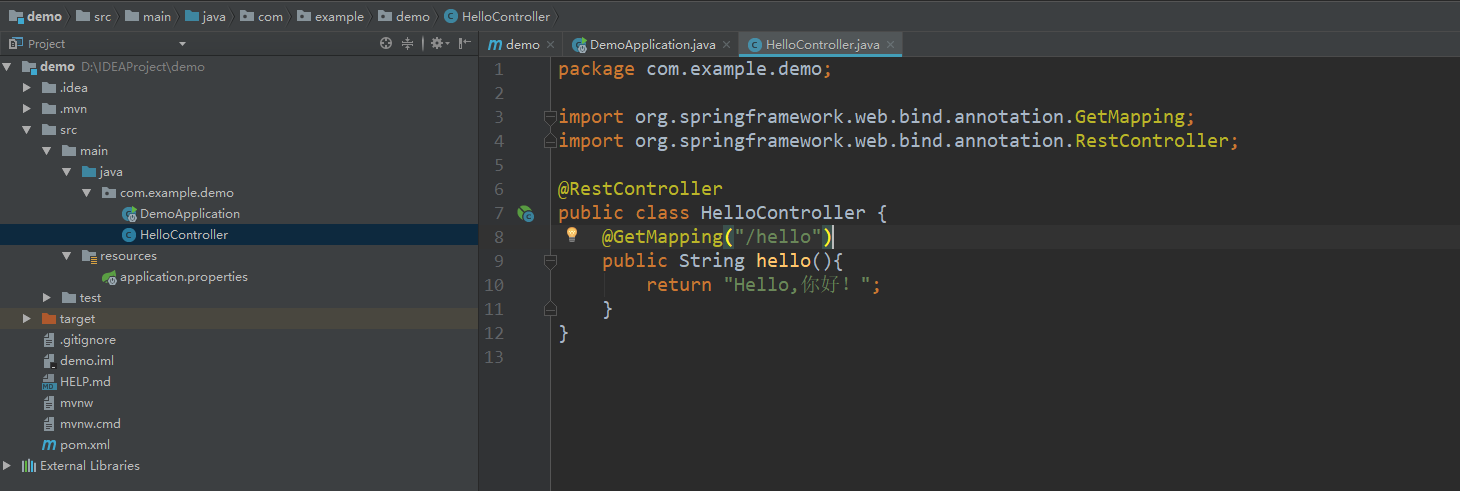The image size is (1460, 491).
Task: Click the blue java source folder icon
Action: [89, 172]
